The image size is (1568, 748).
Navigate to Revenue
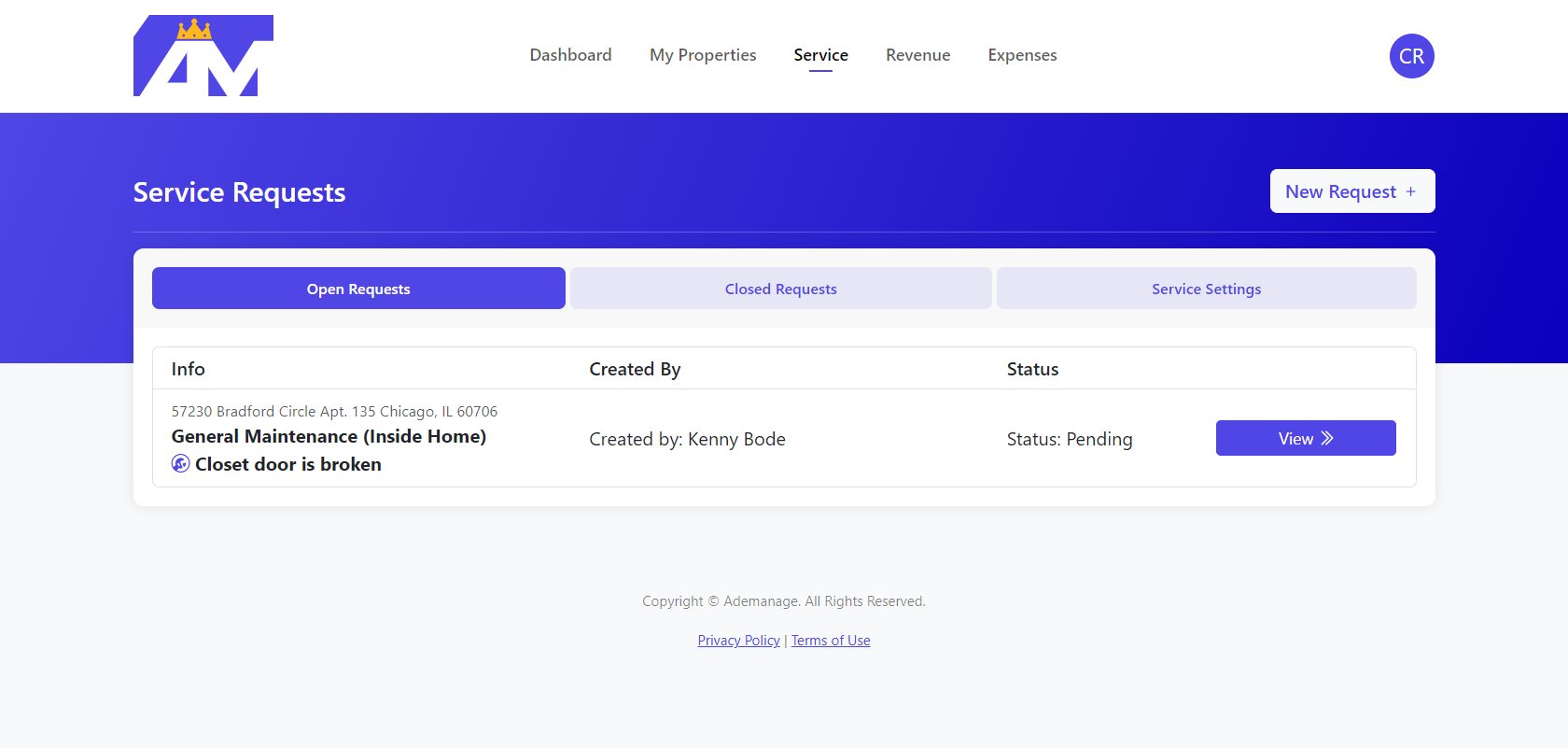[x=917, y=55]
